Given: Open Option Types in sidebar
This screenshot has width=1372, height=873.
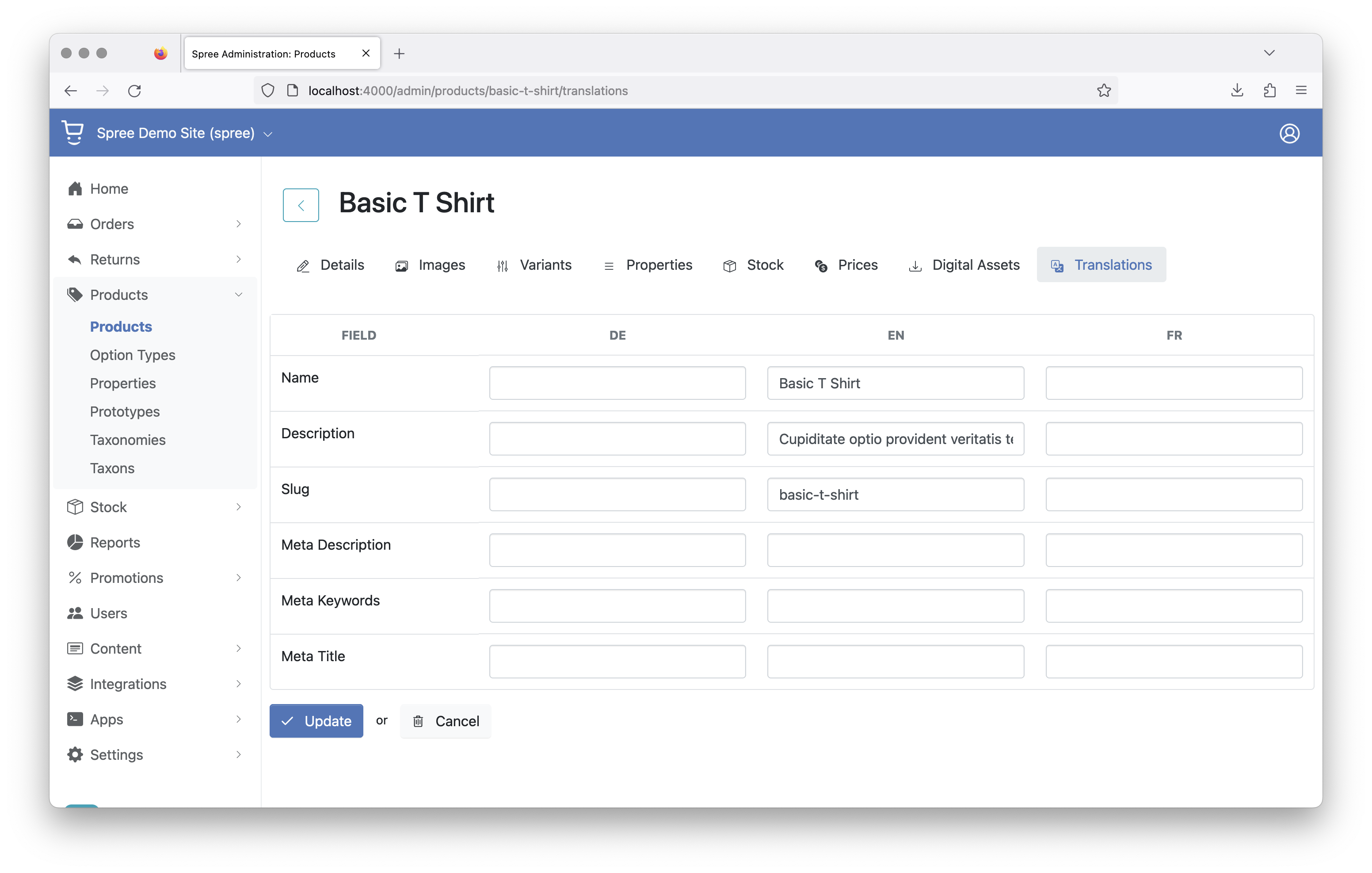Looking at the screenshot, I should [x=132, y=355].
